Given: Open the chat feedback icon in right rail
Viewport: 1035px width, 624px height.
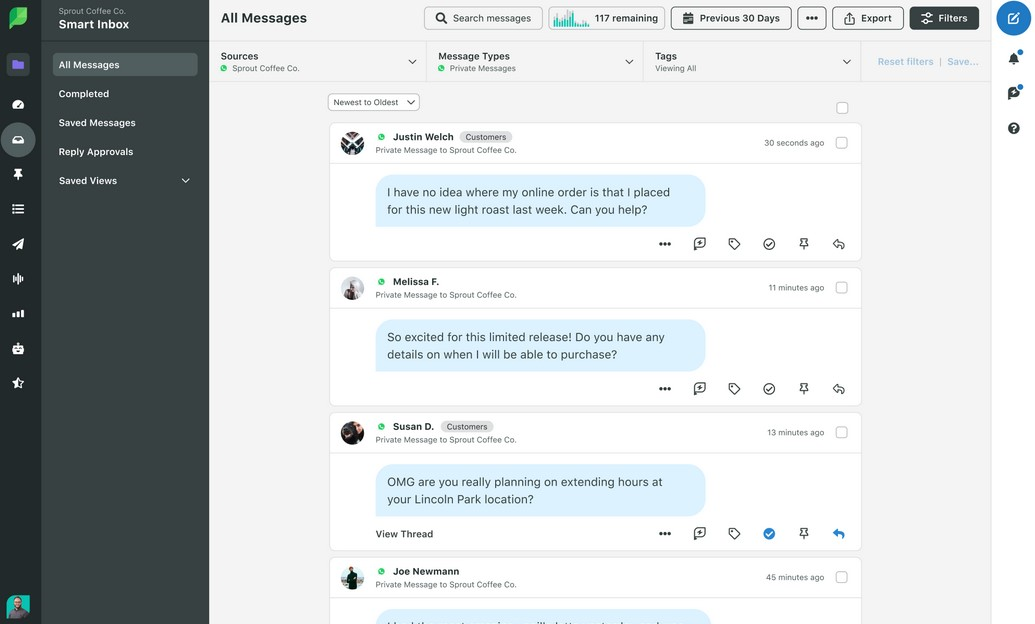Looking at the screenshot, I should pos(1014,93).
